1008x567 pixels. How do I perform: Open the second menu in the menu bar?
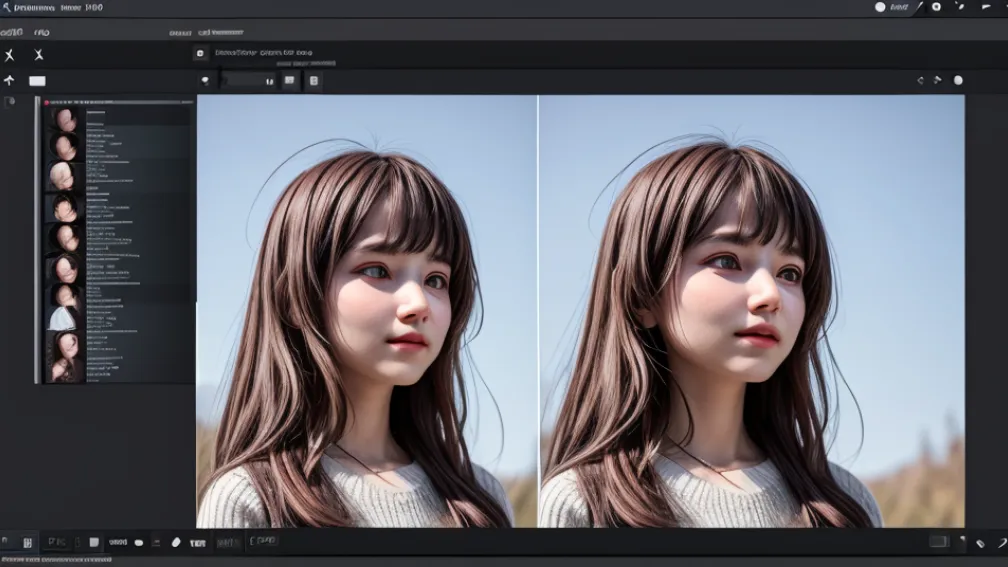point(42,32)
